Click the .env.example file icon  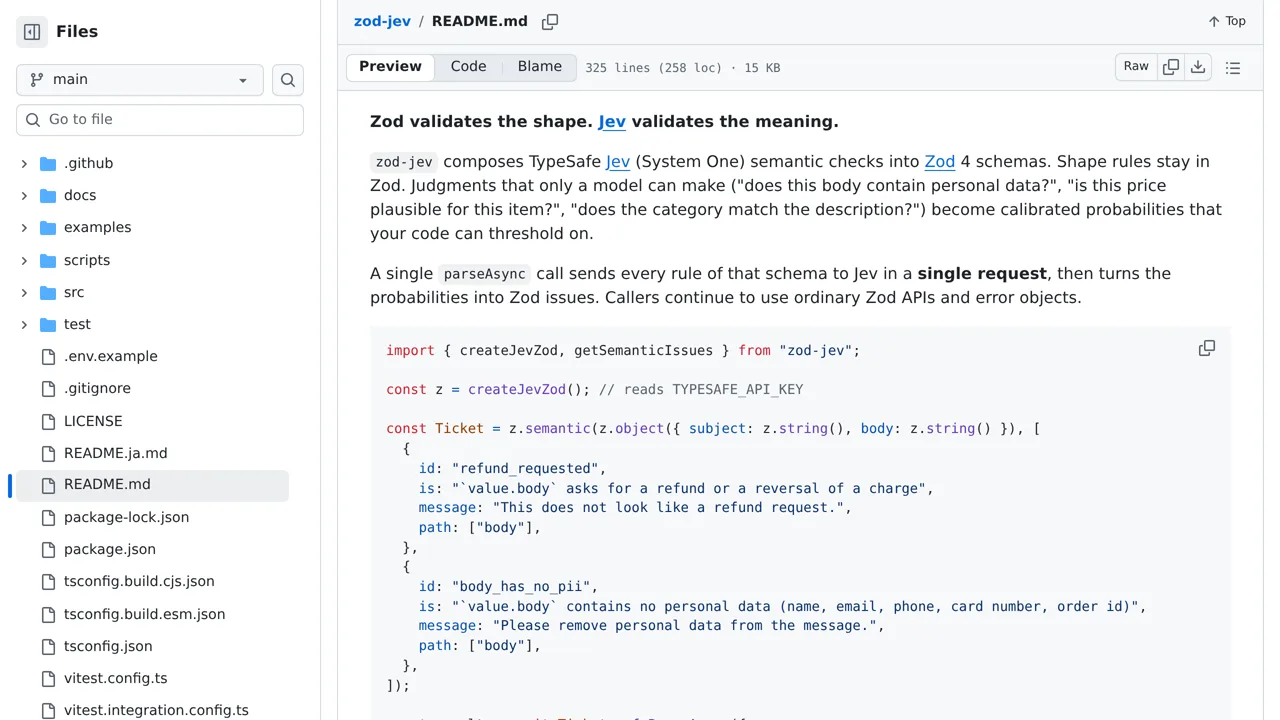48,356
